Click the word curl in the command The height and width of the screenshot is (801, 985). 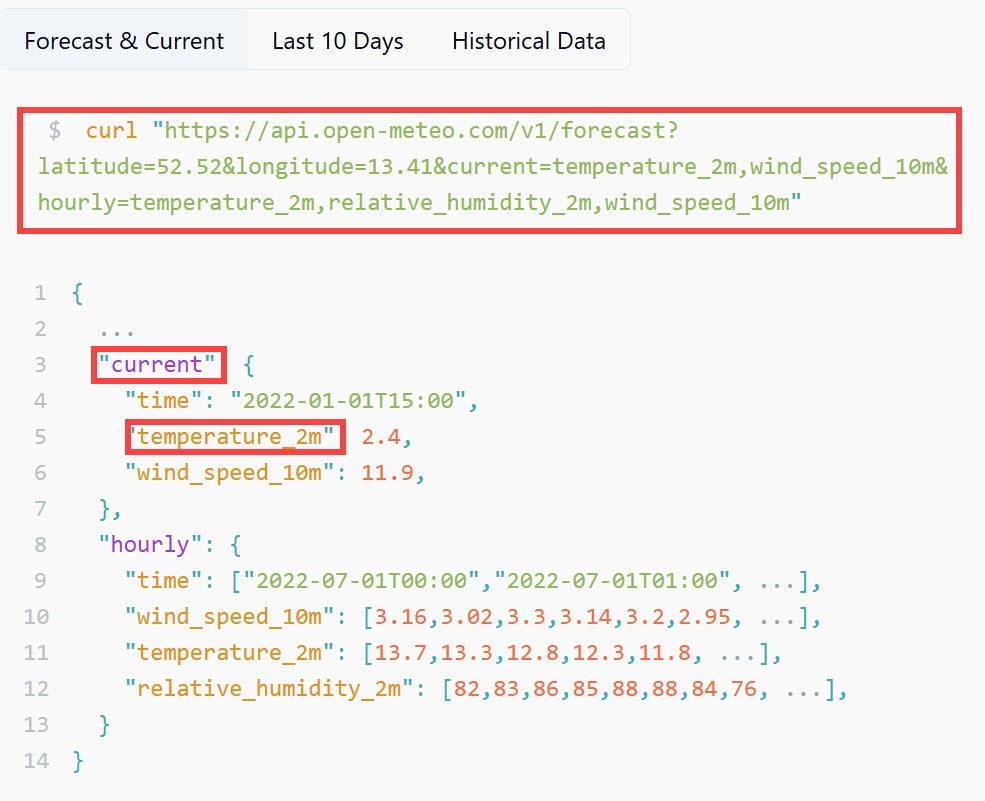point(111,131)
